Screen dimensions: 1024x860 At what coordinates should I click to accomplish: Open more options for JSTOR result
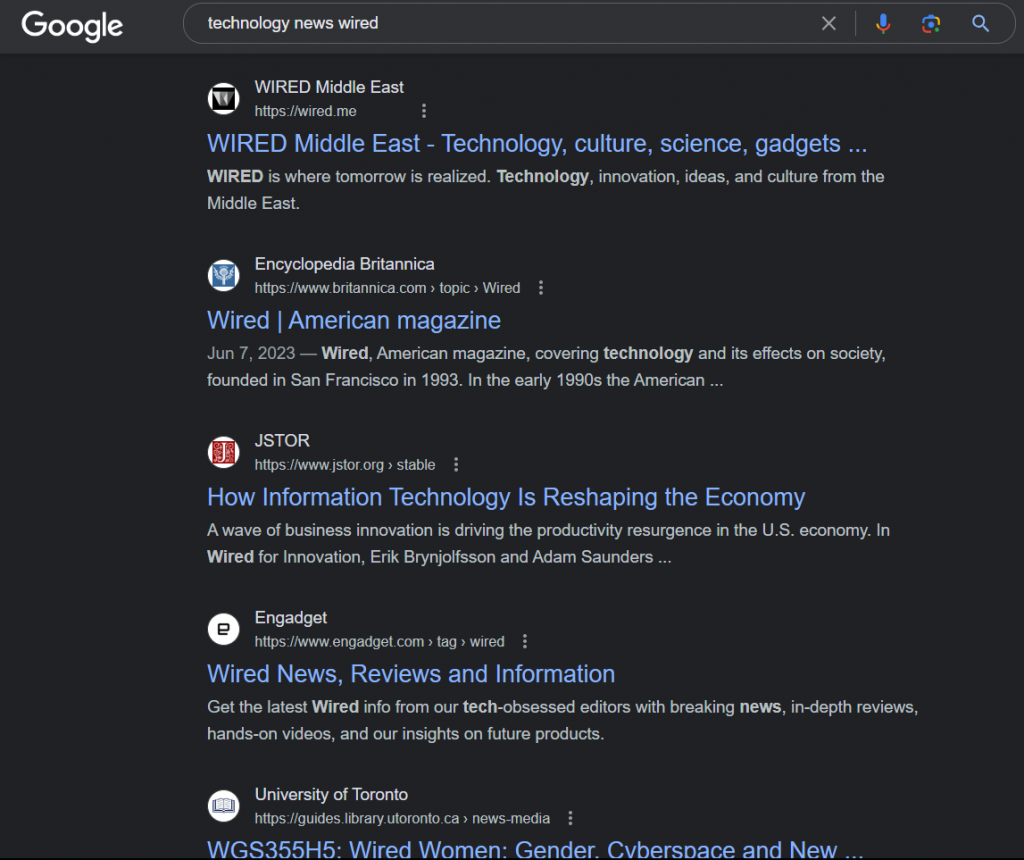click(x=456, y=465)
